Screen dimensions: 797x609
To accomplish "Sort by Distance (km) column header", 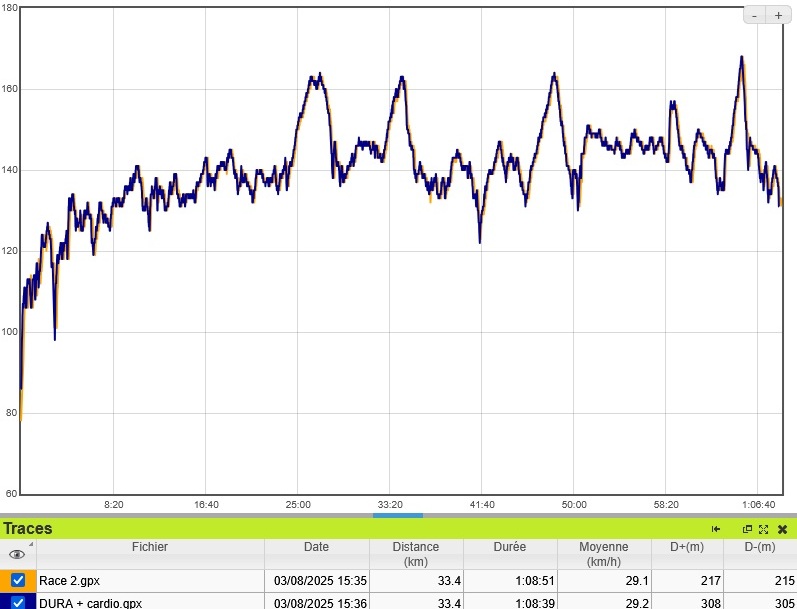I will point(415,553).
